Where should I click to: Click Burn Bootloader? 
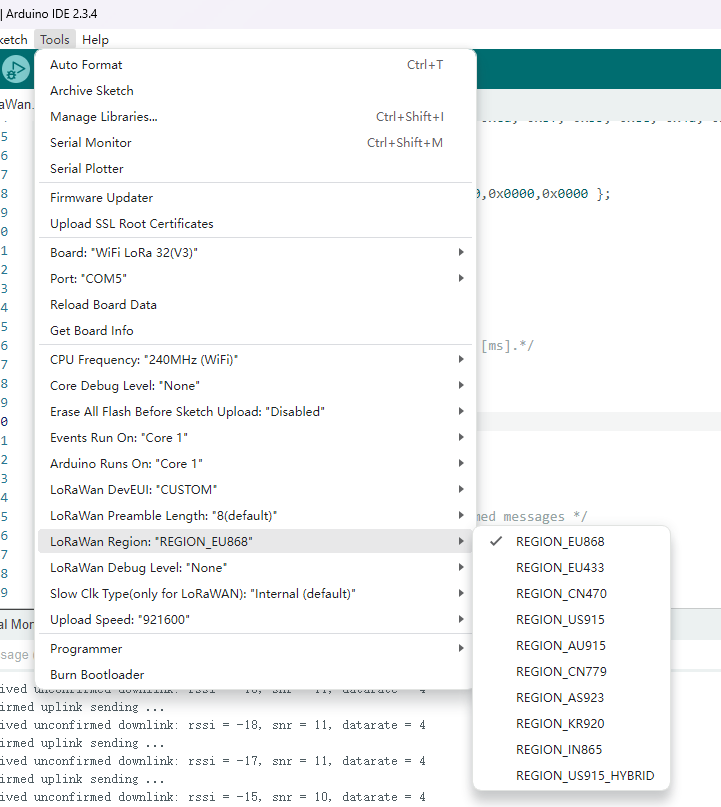pos(97,675)
